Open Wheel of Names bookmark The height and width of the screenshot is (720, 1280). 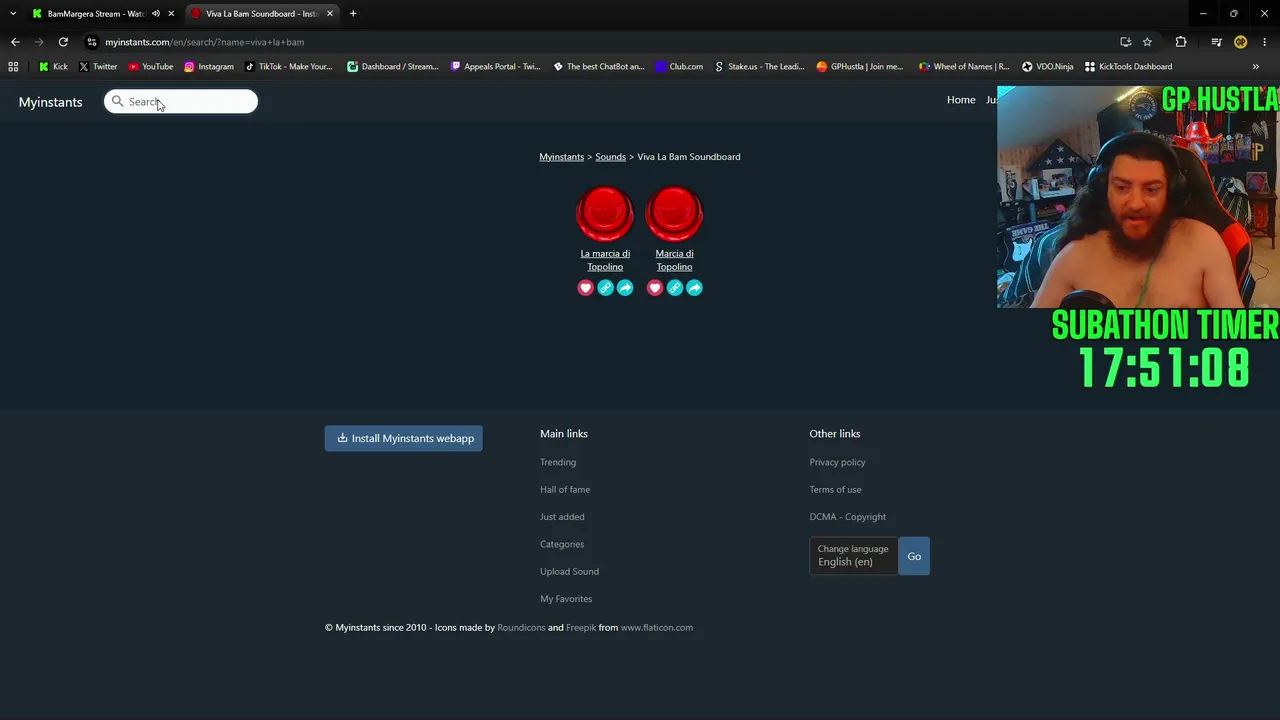(x=964, y=67)
